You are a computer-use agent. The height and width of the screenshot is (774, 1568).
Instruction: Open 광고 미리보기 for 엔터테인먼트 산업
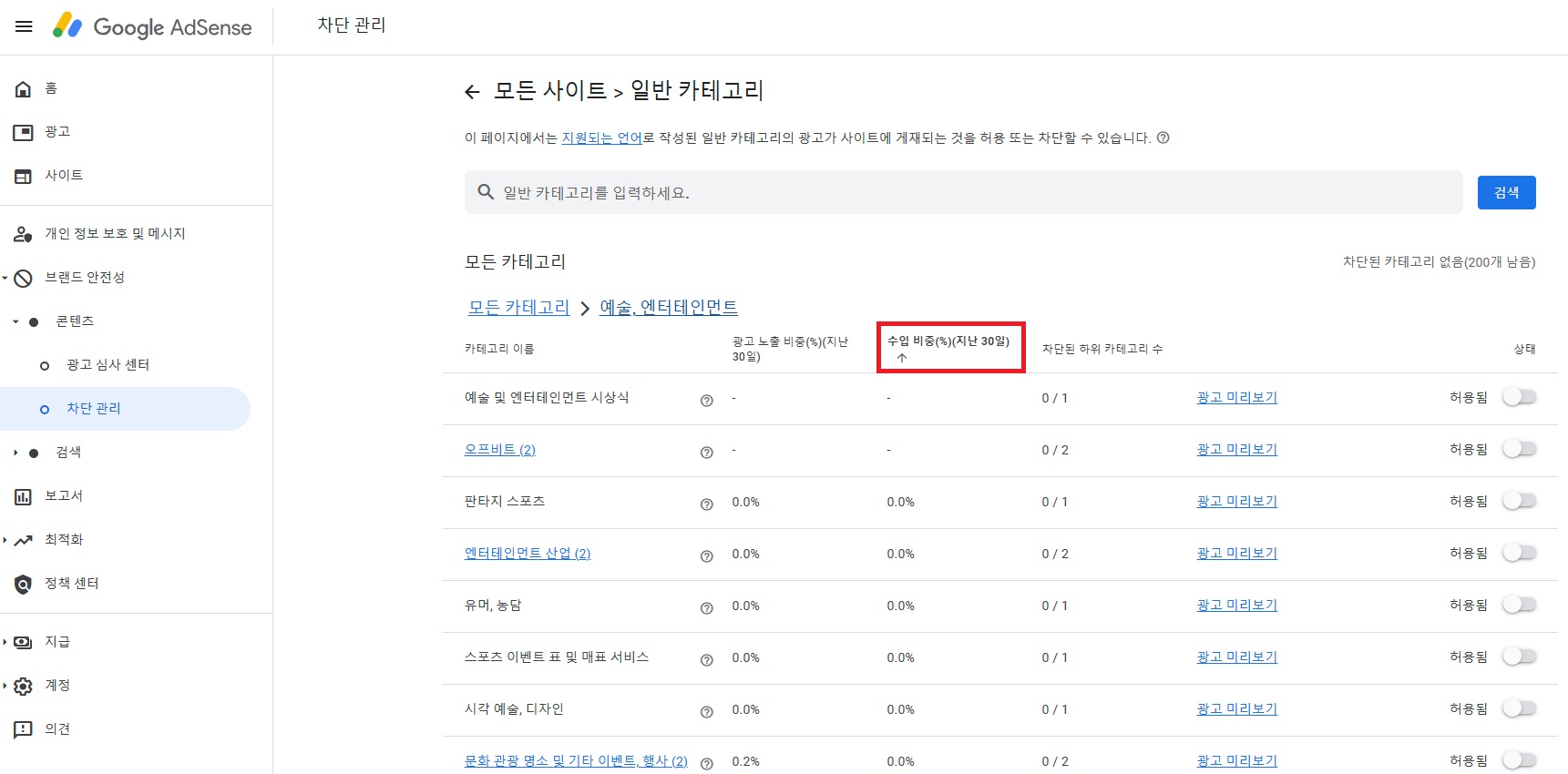[1236, 554]
